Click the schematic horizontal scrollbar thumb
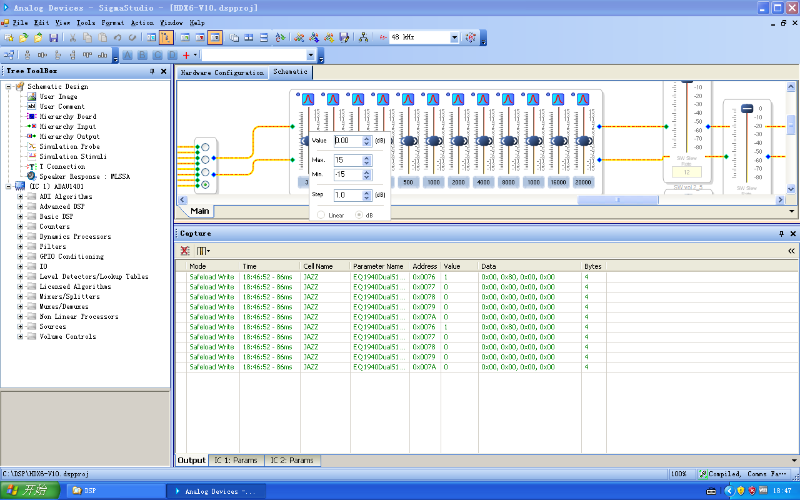The height and width of the screenshot is (500, 800). [x=618, y=200]
